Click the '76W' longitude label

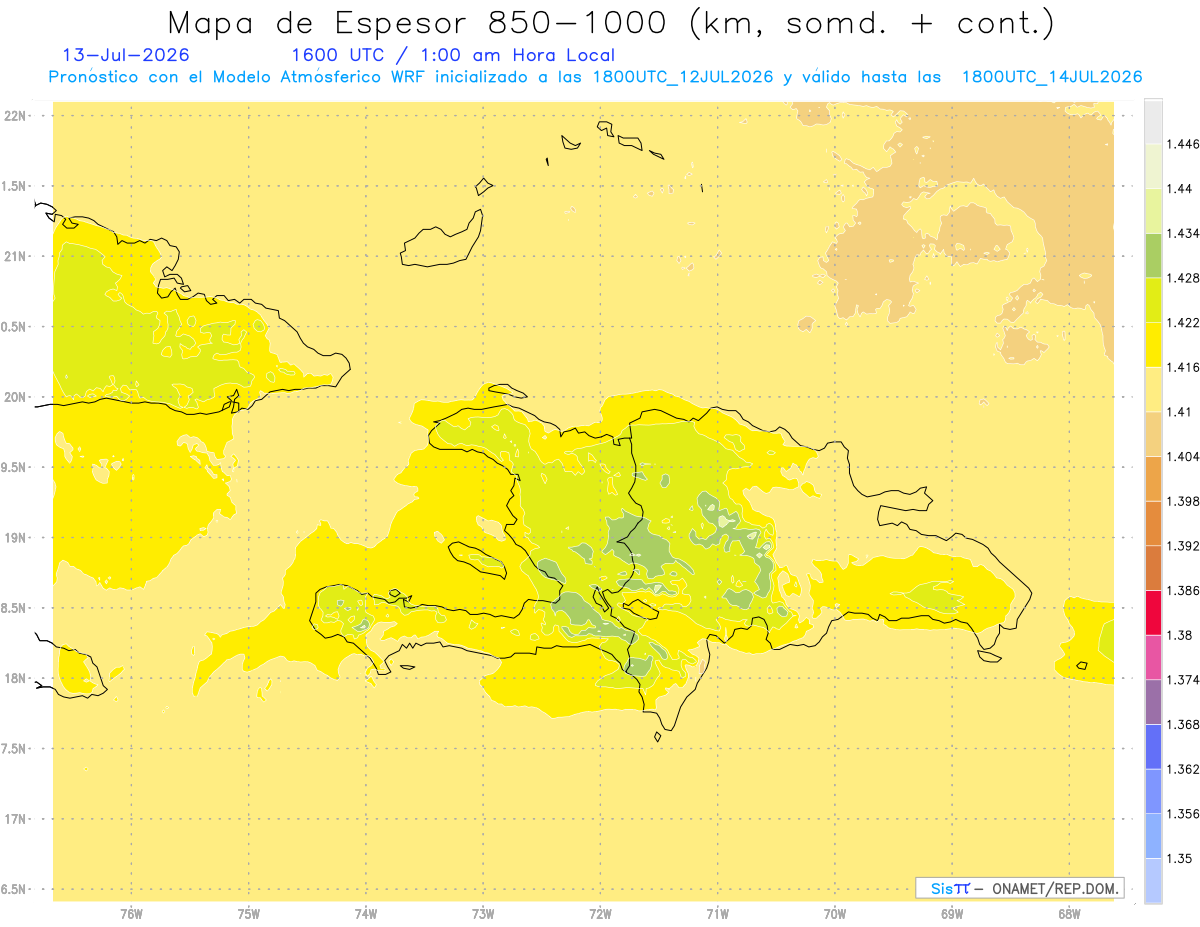tap(131, 914)
